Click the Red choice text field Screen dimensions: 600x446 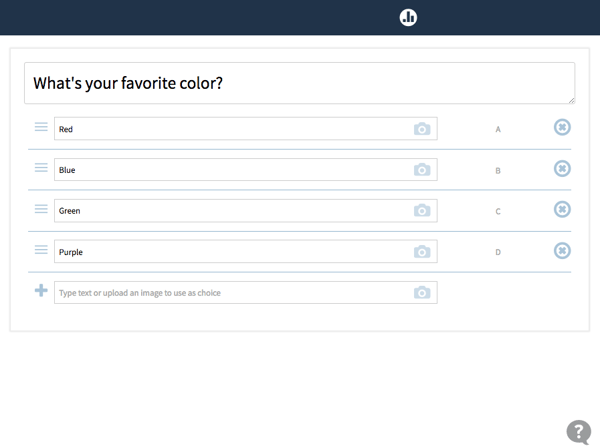tap(246, 129)
